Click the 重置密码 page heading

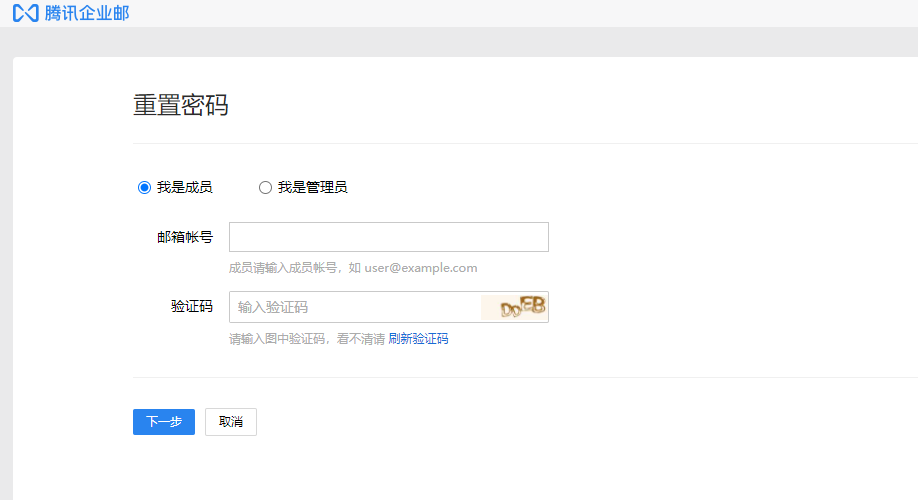[180, 105]
